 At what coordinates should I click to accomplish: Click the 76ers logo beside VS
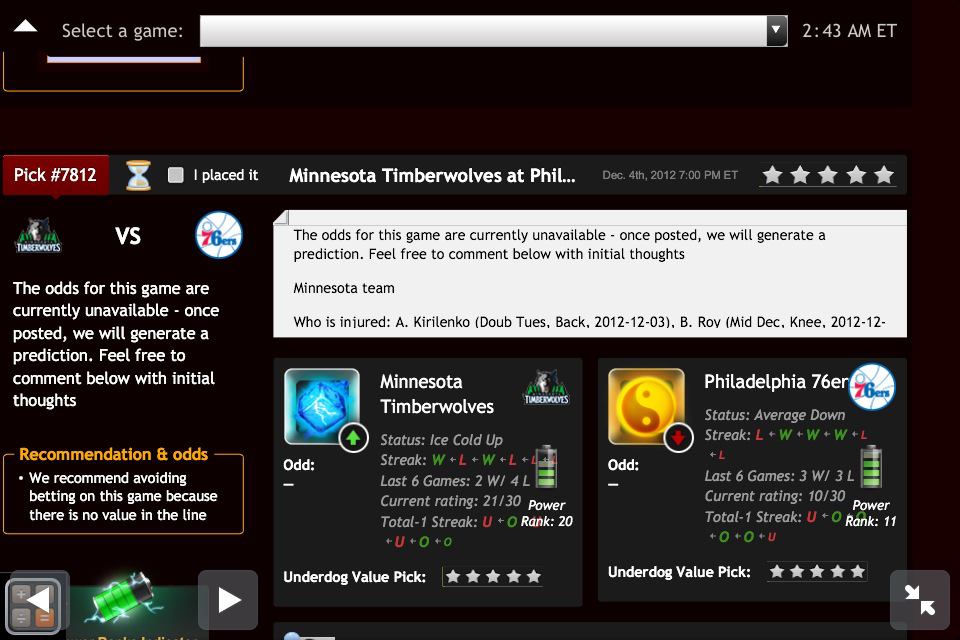[x=219, y=235]
